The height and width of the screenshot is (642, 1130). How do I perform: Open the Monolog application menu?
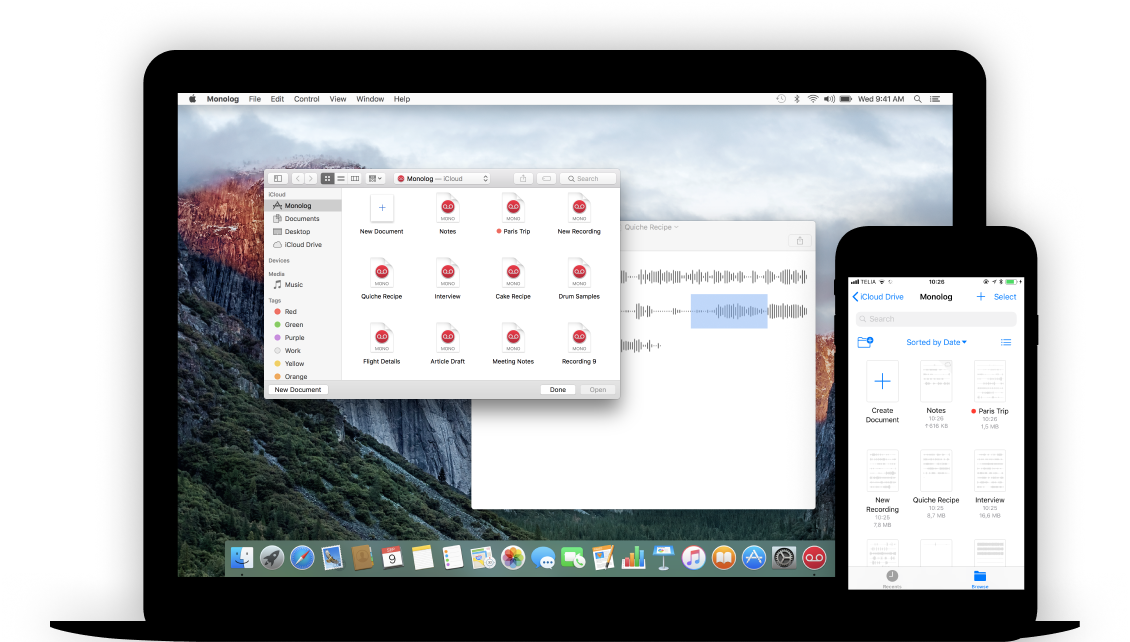[223, 99]
